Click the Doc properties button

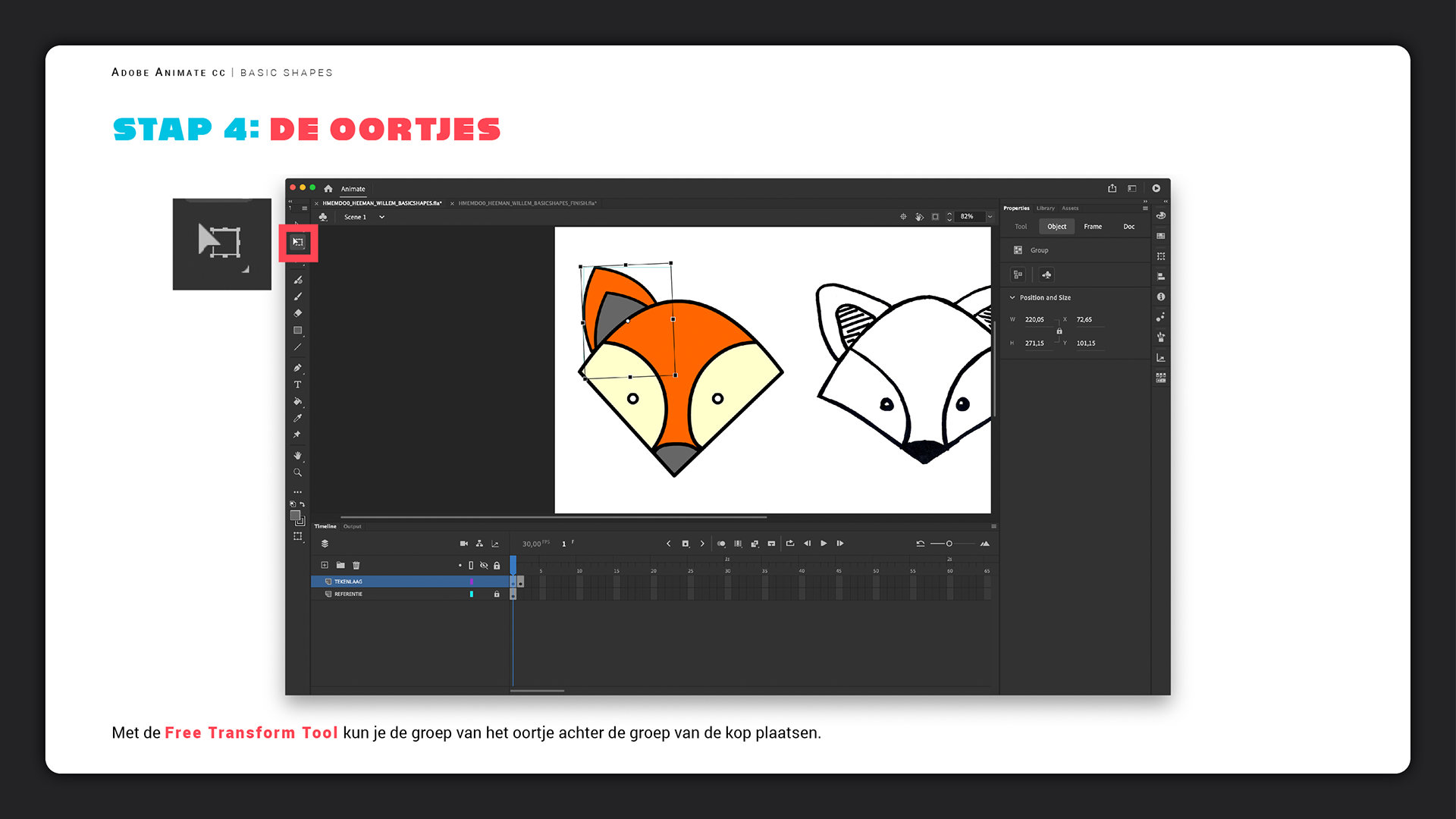(x=1128, y=227)
